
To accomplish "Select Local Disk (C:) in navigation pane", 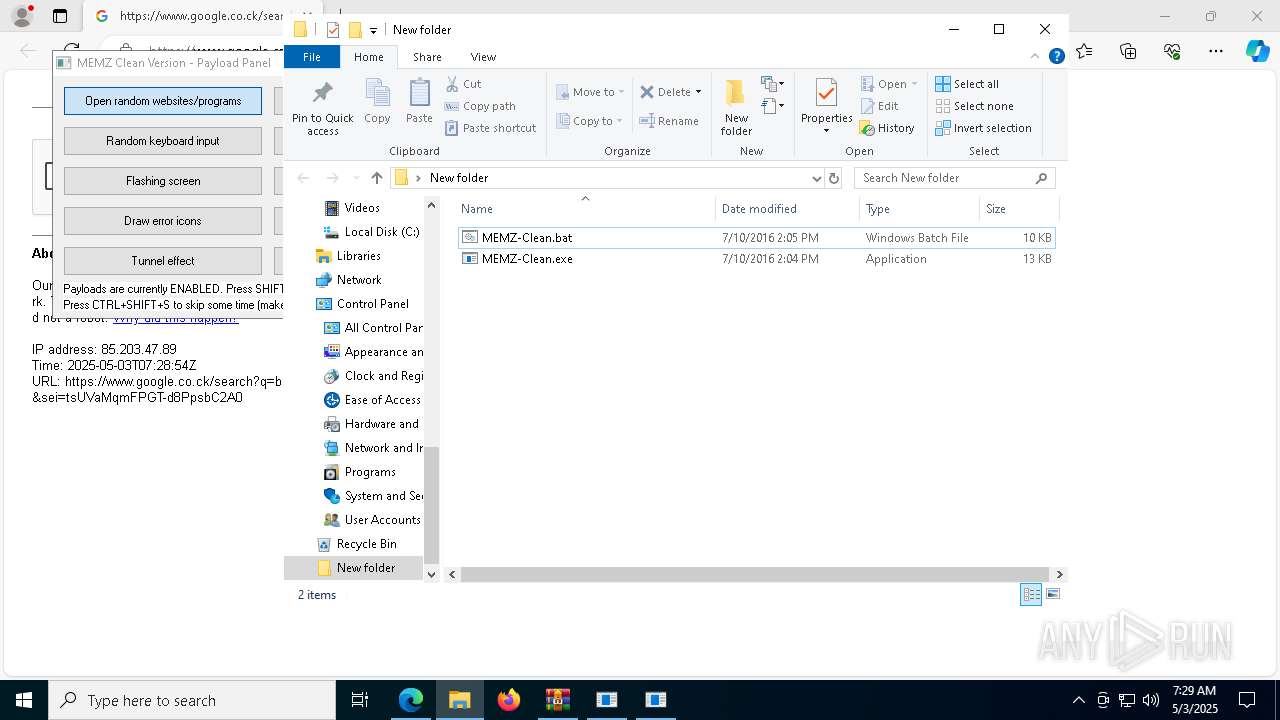I will (x=372, y=232).
